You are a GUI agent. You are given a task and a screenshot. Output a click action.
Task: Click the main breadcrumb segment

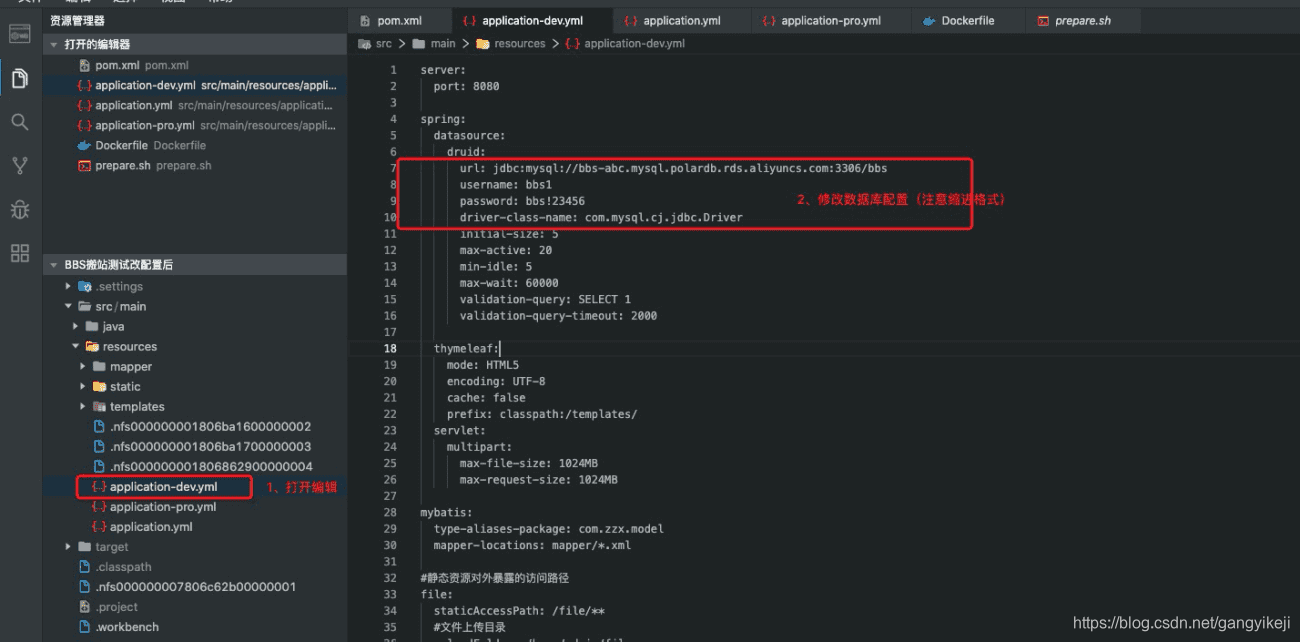pos(443,44)
